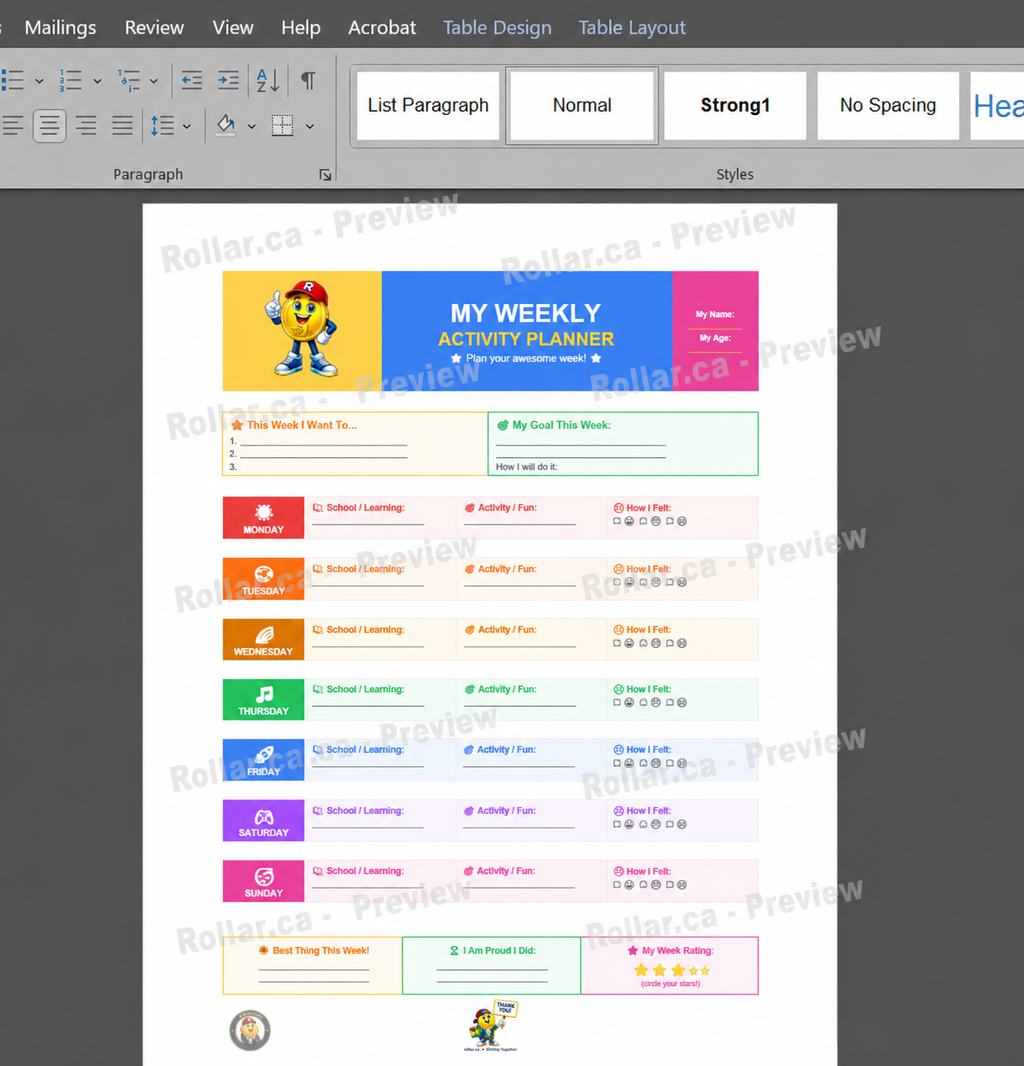Click the TUESDAY globe icon
The height and width of the screenshot is (1066, 1024).
(264, 574)
